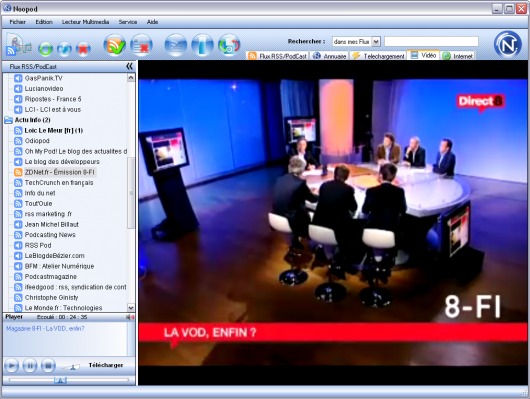Open the 'dans mes Flux' search dropdown
530x399 pixels.
376,42
